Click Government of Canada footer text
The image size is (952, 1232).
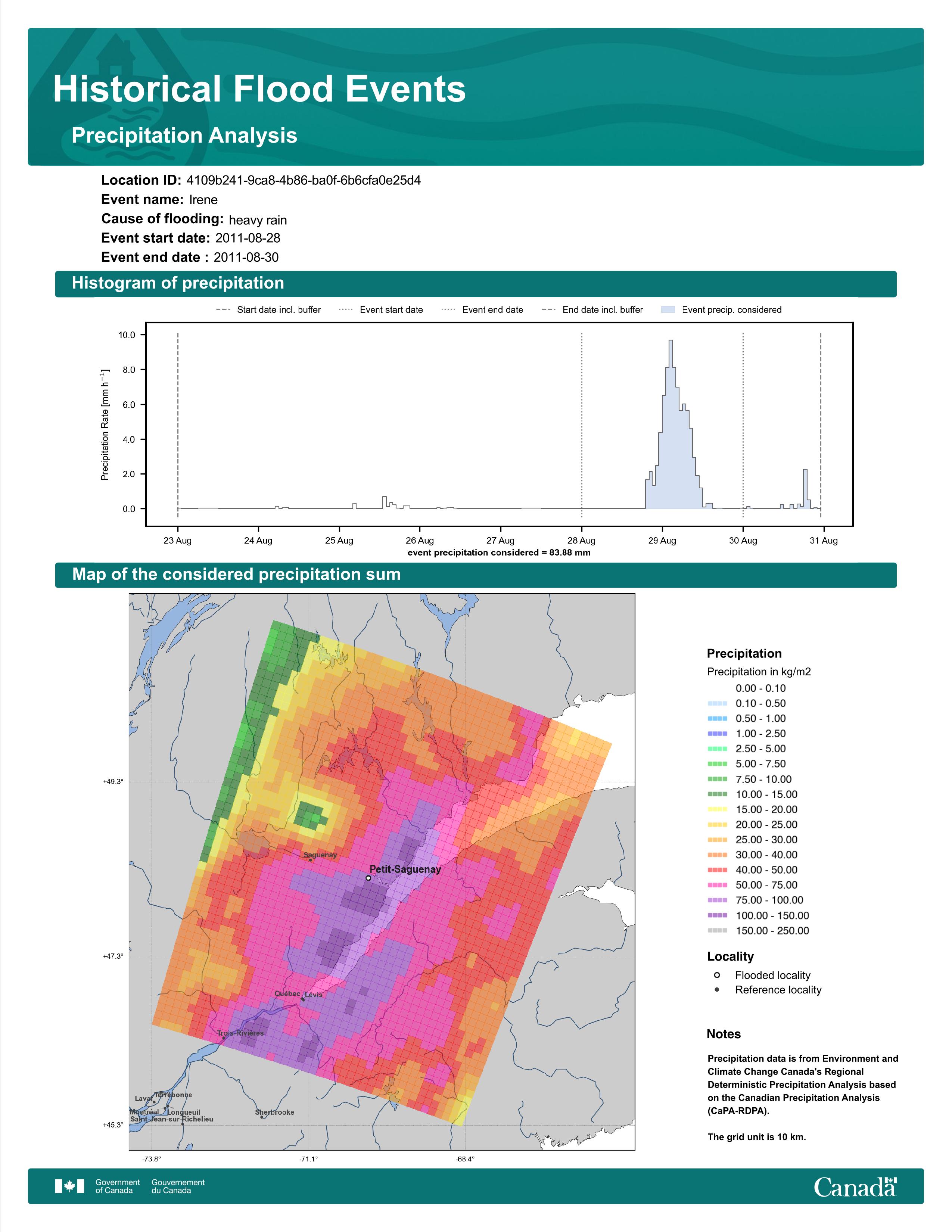click(x=117, y=1186)
